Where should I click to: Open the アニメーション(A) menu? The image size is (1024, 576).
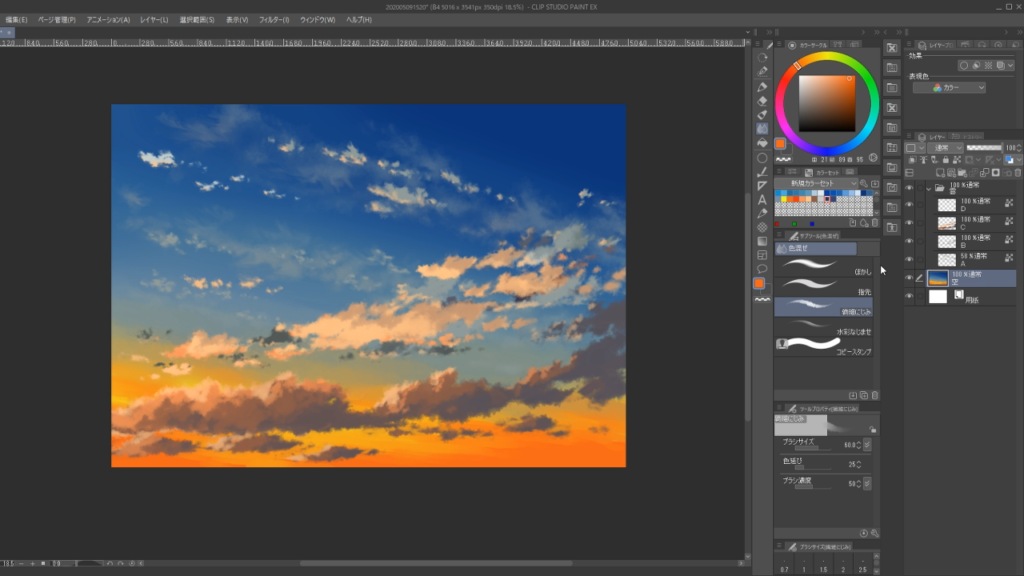[108, 20]
